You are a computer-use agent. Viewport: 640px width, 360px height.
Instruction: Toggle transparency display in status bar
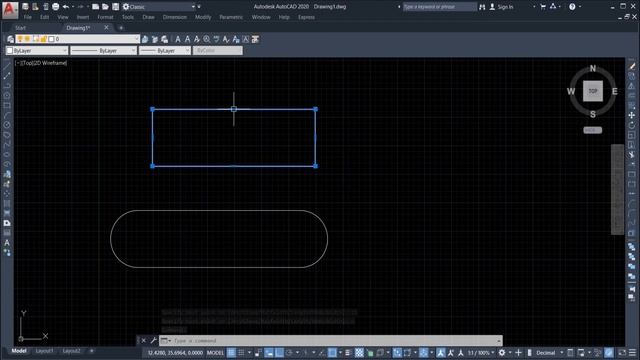359,353
